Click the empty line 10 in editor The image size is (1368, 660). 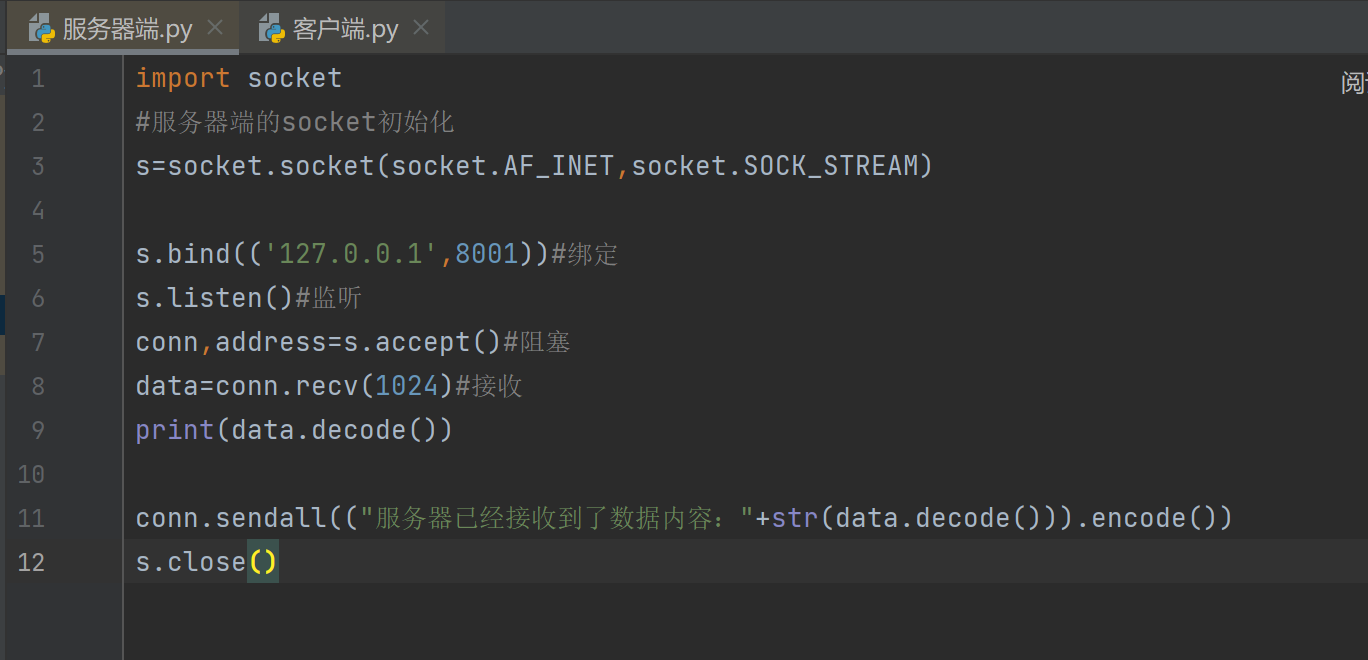click(400, 474)
